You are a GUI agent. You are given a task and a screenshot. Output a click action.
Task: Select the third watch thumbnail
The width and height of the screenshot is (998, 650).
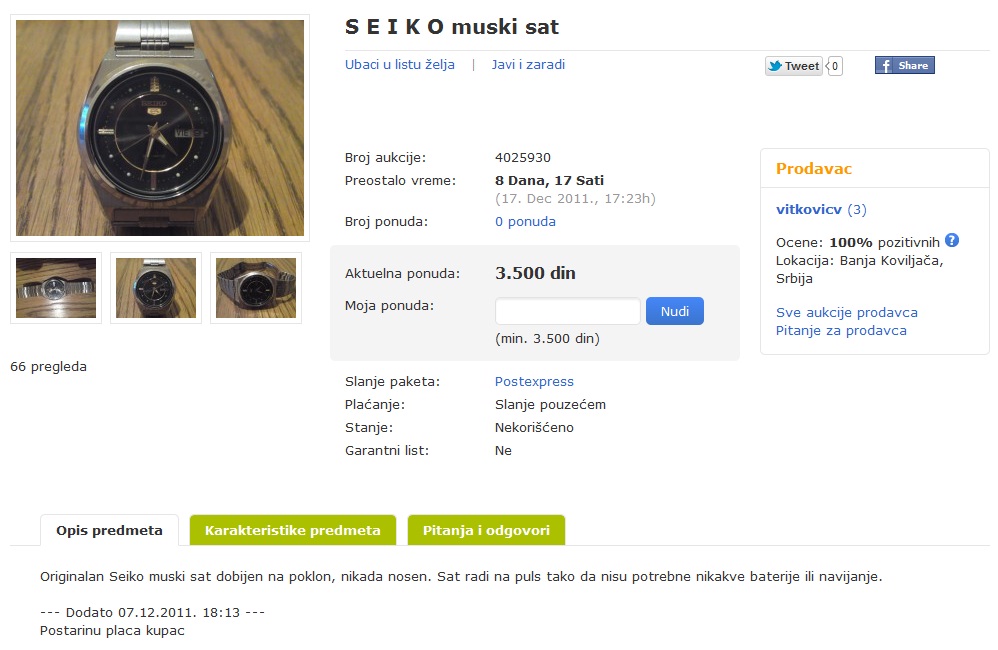pos(256,288)
